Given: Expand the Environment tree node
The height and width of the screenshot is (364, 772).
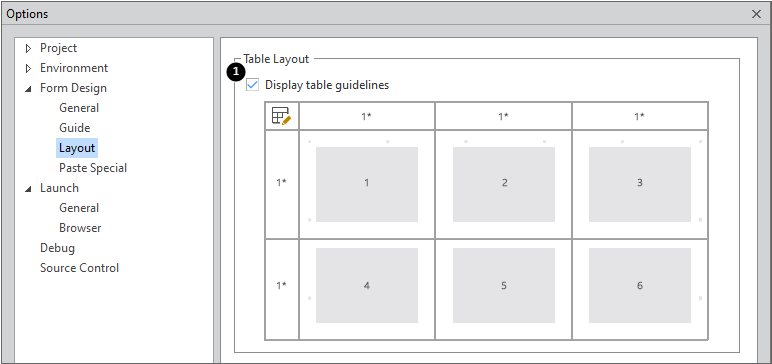Looking at the screenshot, I should [28, 68].
